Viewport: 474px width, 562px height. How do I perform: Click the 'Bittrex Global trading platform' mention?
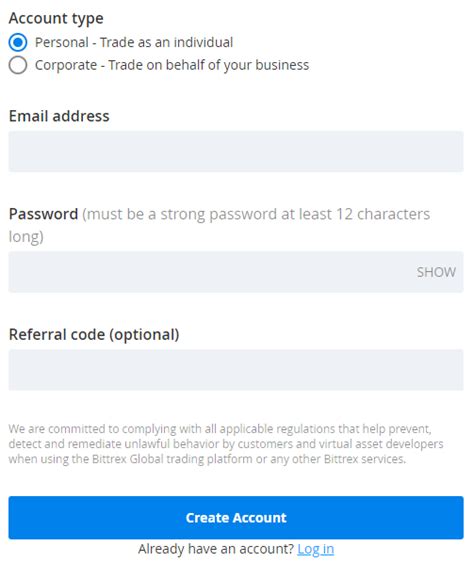click(x=172, y=459)
